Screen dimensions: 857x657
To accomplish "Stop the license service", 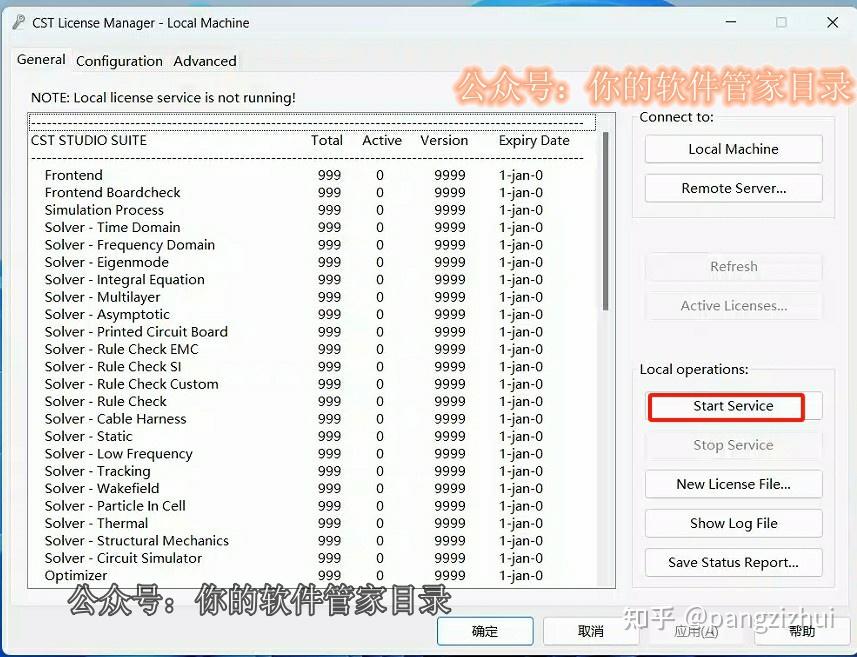I will coord(733,444).
